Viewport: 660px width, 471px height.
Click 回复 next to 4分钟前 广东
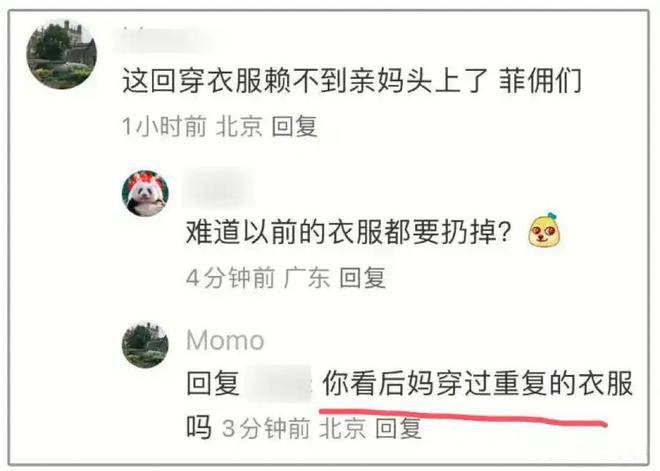(x=362, y=278)
